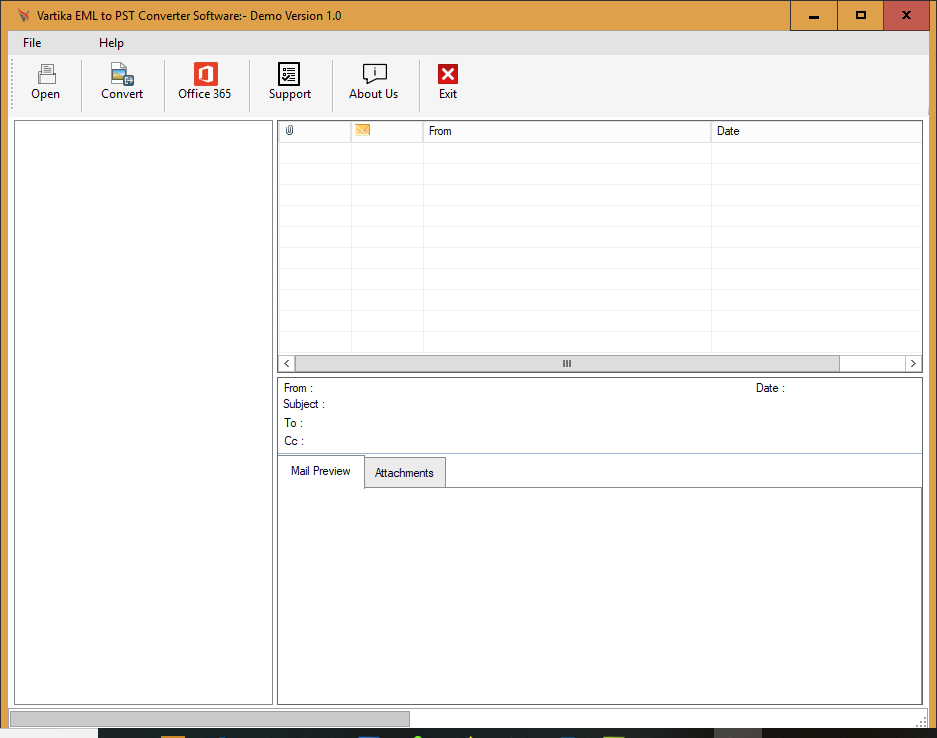Click the Vartika logo in title bar

(23, 16)
